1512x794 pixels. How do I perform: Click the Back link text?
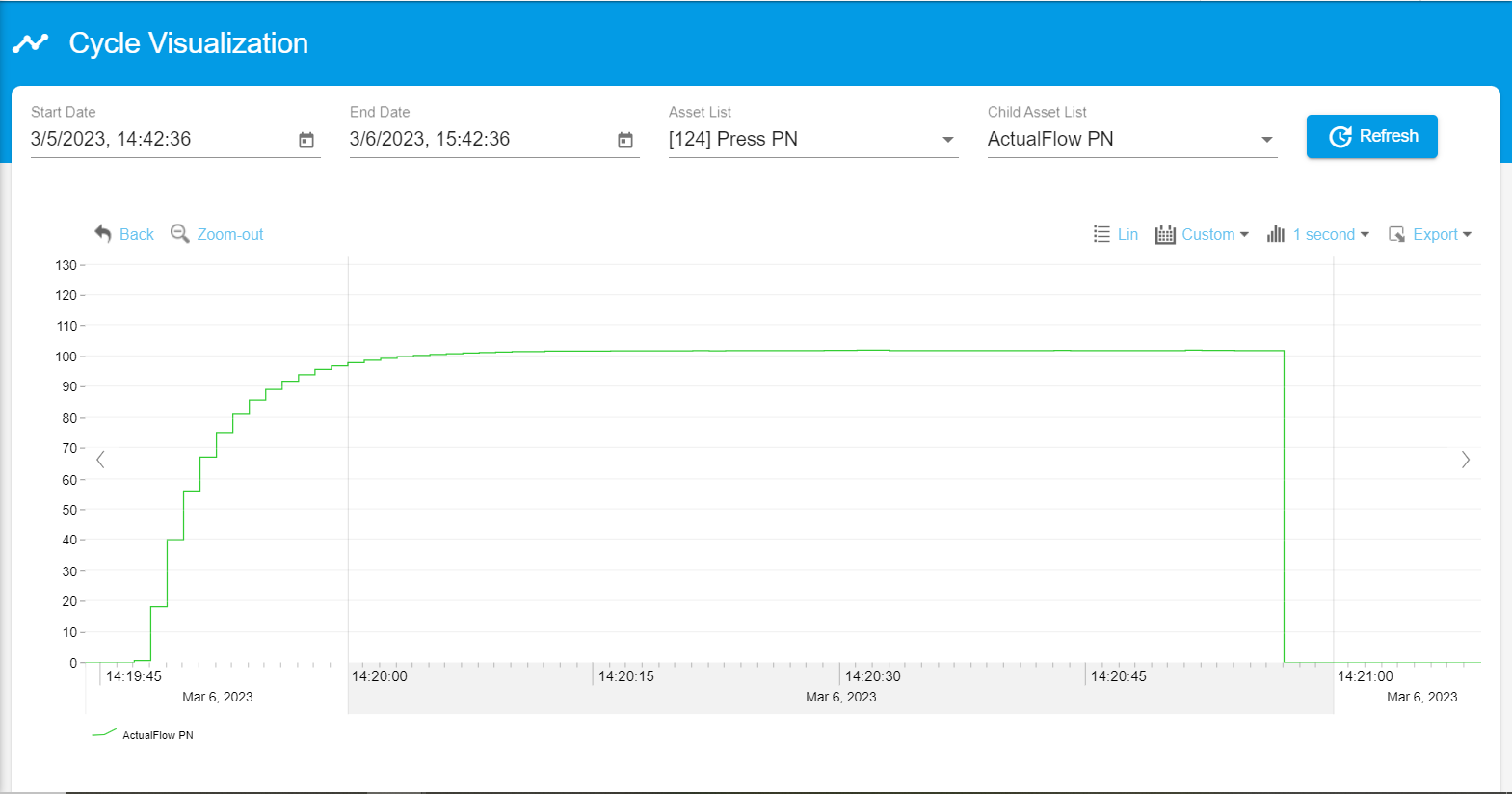click(x=137, y=234)
